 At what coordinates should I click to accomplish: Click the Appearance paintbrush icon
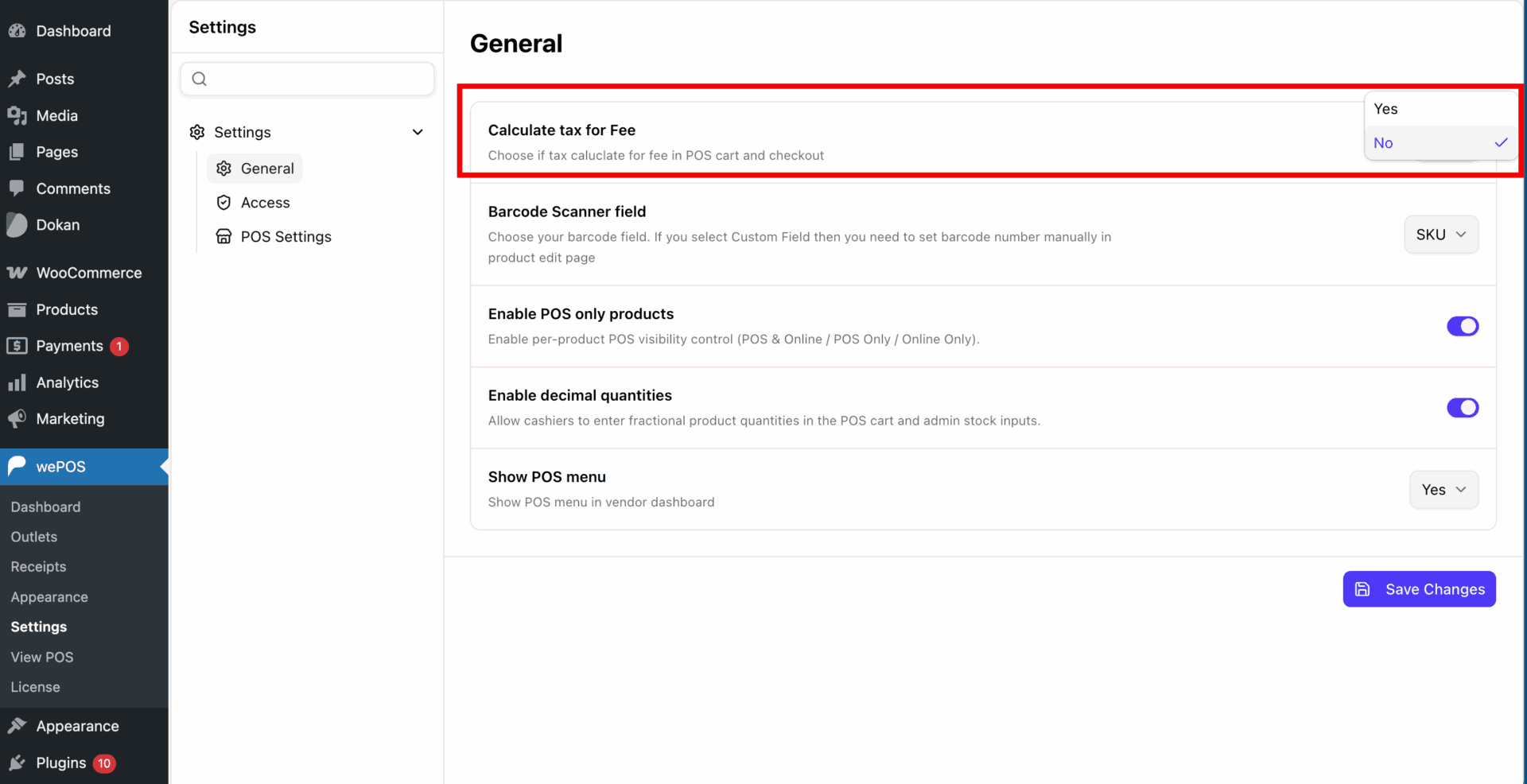tap(17, 726)
